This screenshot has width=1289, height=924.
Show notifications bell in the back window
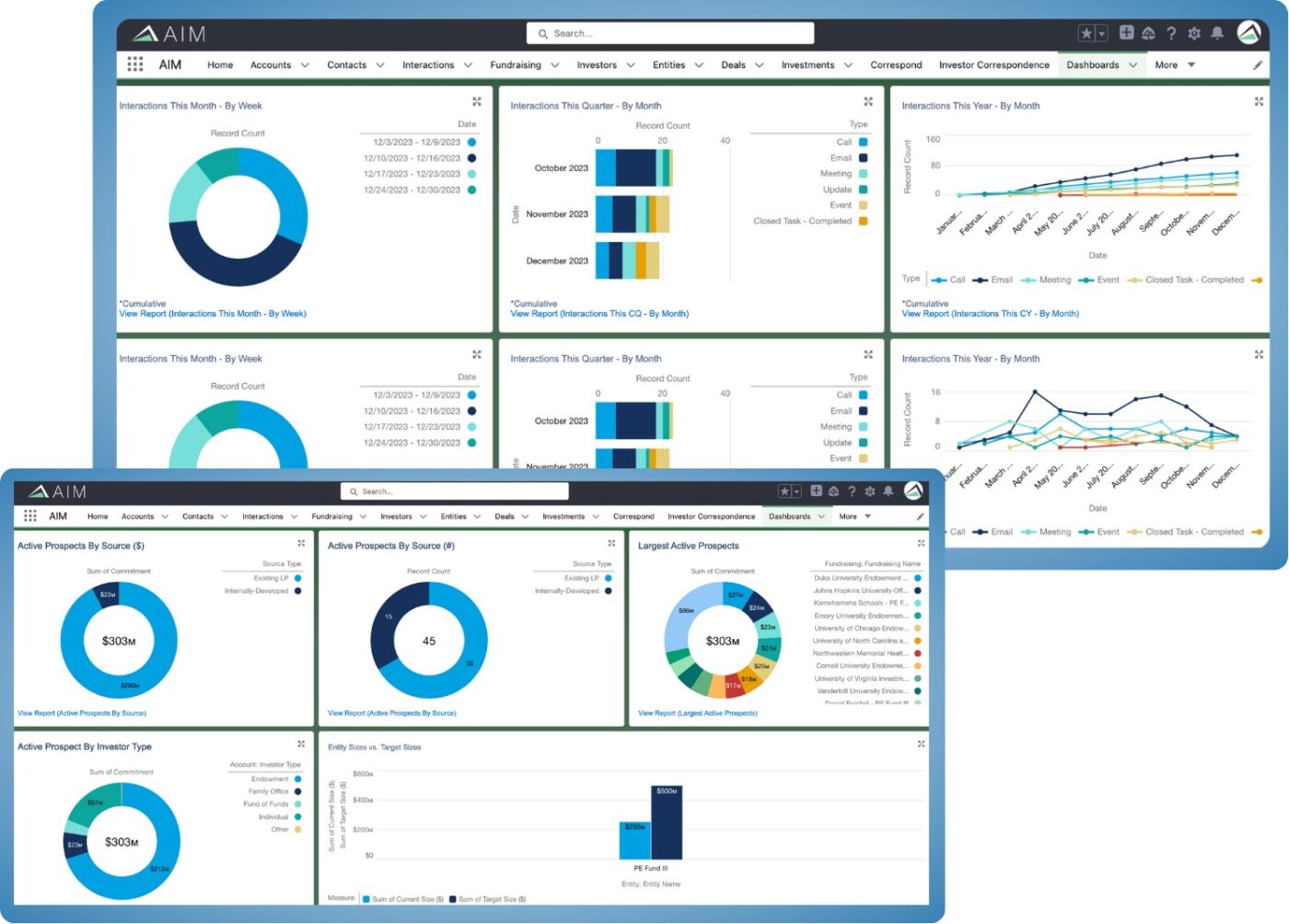1217,33
